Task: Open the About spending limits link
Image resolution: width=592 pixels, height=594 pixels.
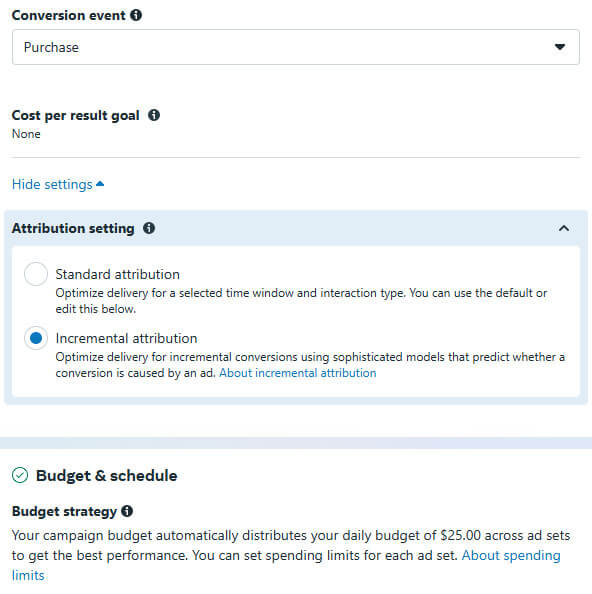Action: [x=511, y=555]
